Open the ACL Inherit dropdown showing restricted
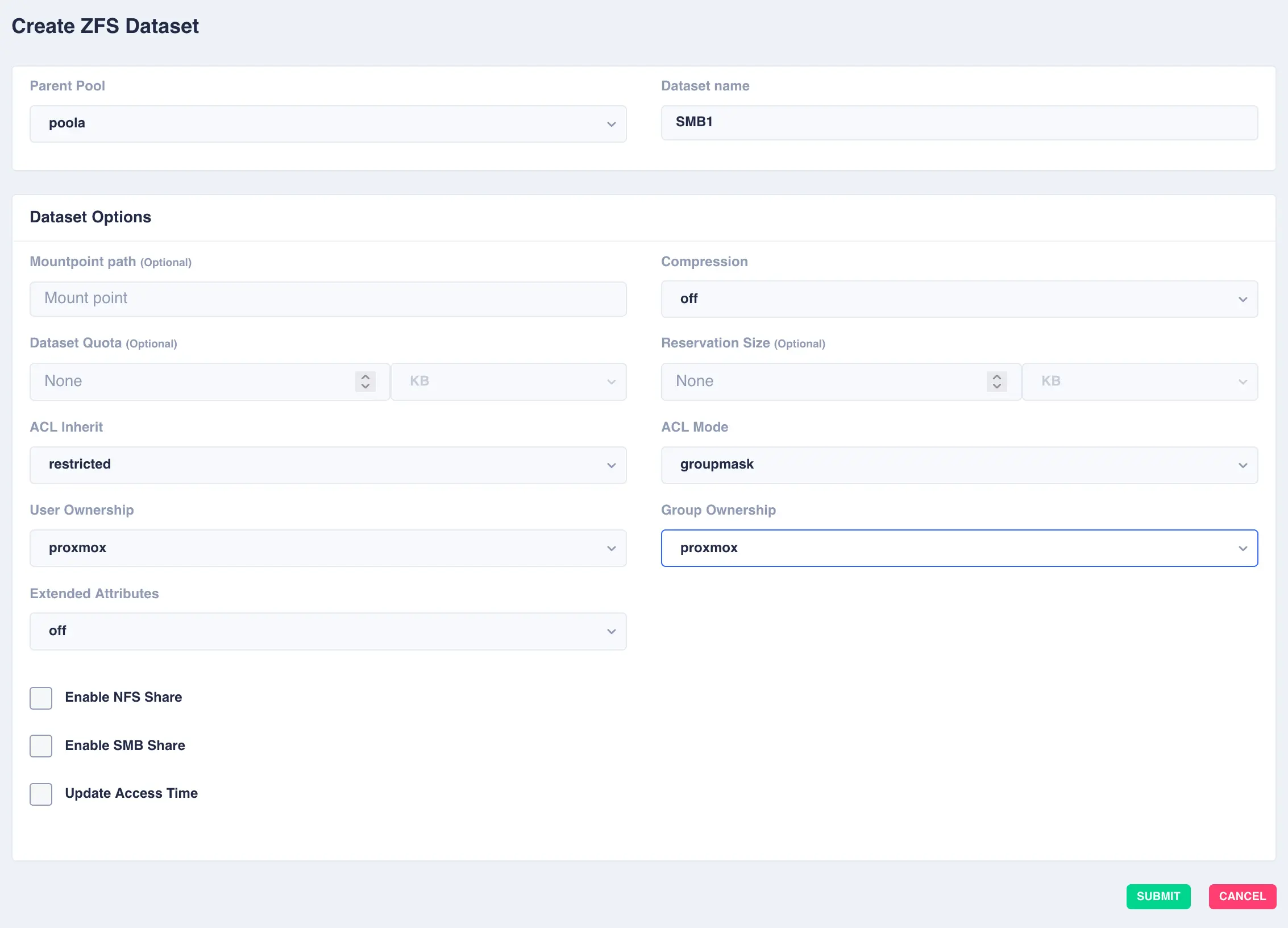 [328, 465]
